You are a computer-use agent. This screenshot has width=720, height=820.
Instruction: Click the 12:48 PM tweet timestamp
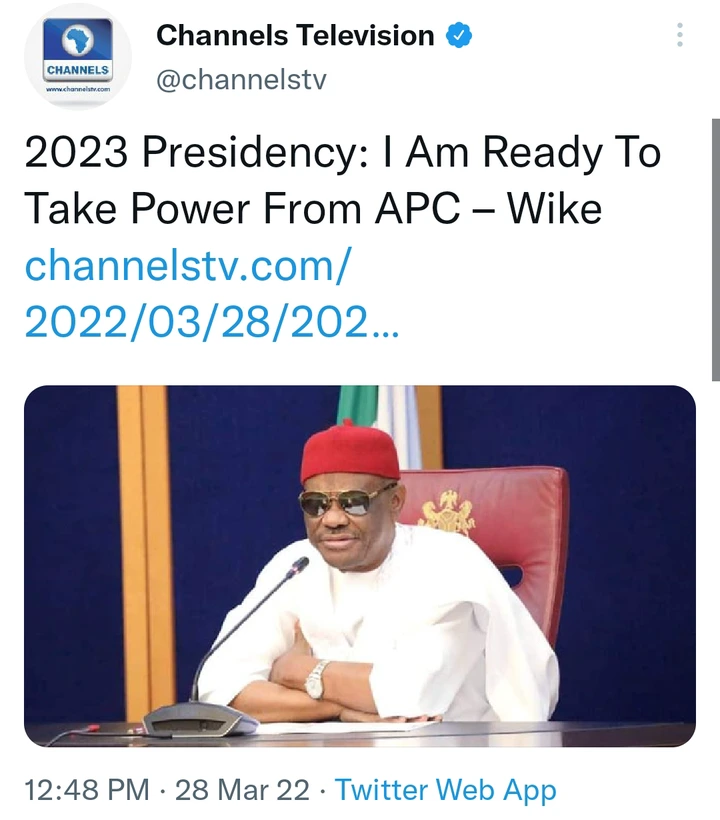88,790
